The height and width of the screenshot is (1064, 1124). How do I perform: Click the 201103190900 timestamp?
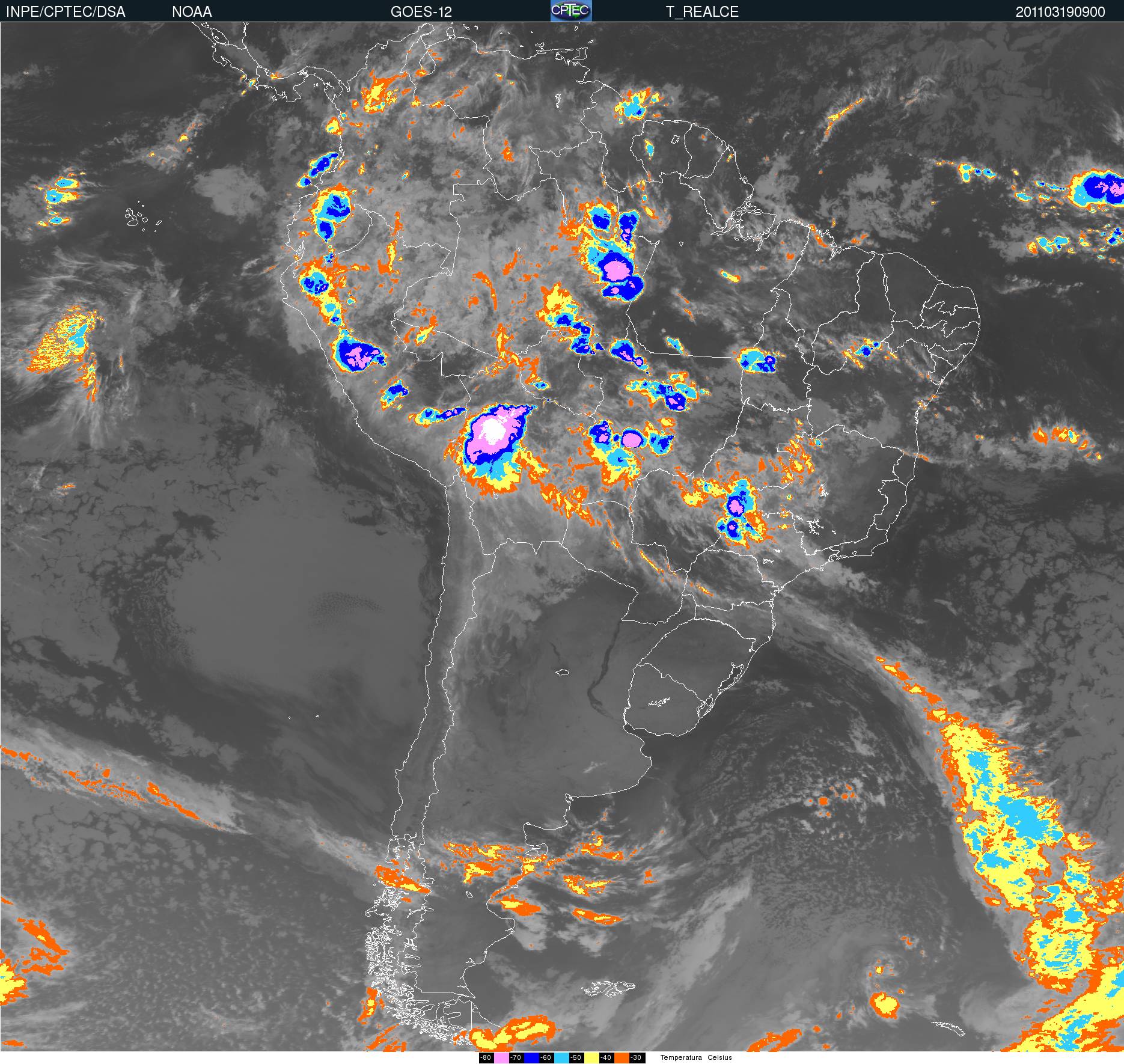pyautogui.click(x=1060, y=12)
